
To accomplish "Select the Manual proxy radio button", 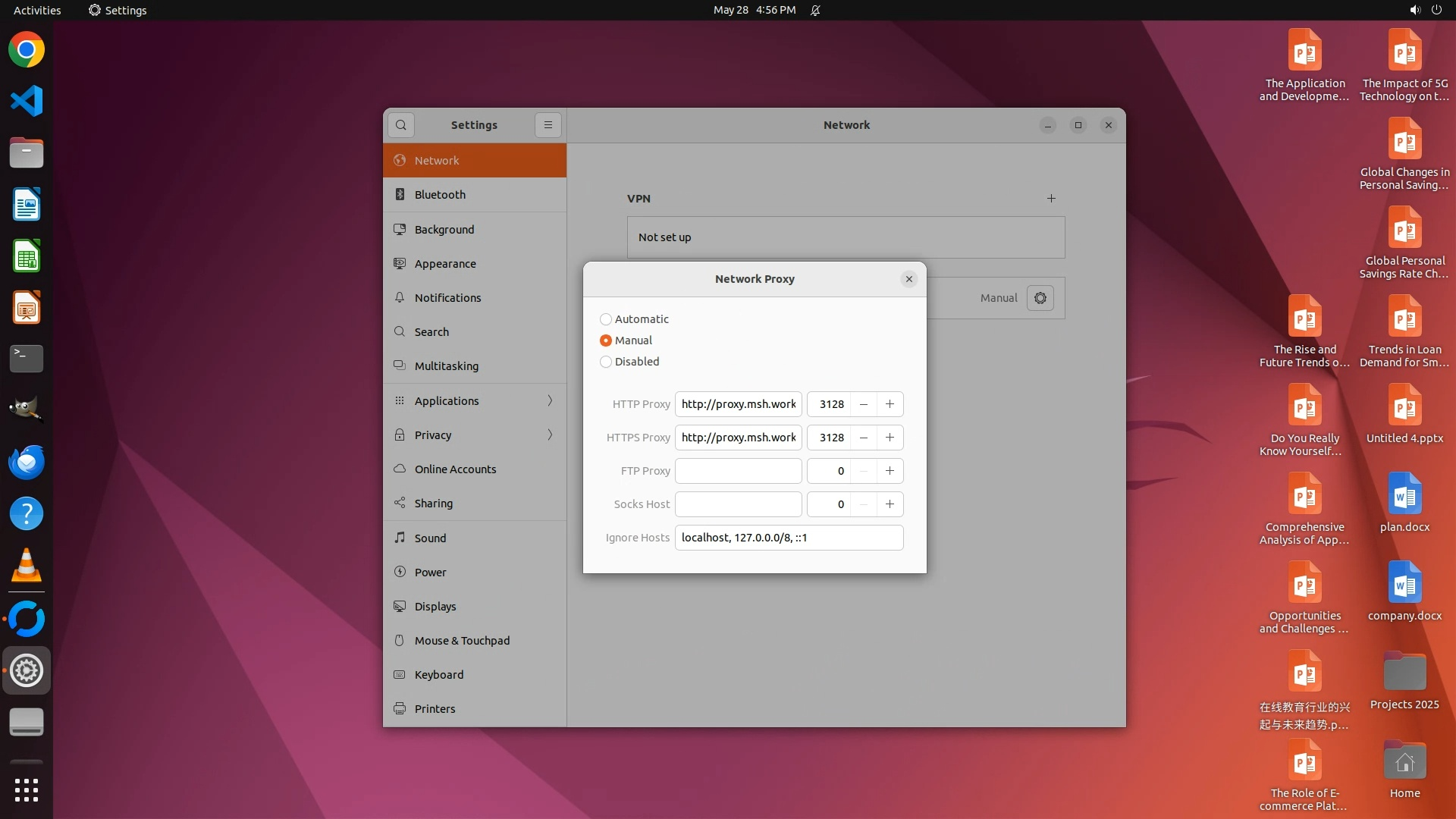I will tap(606, 340).
